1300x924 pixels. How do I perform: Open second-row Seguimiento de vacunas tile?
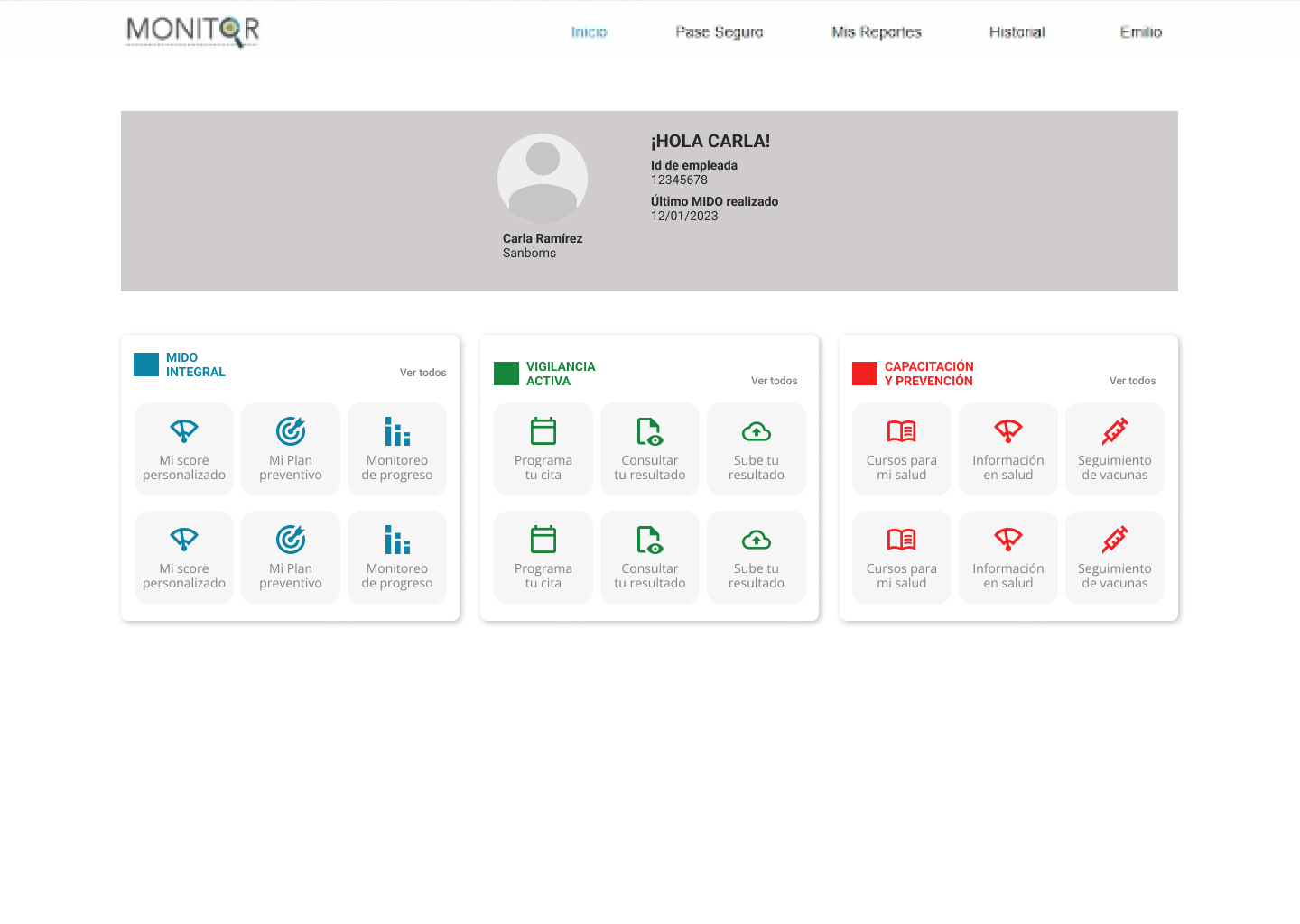(1115, 558)
